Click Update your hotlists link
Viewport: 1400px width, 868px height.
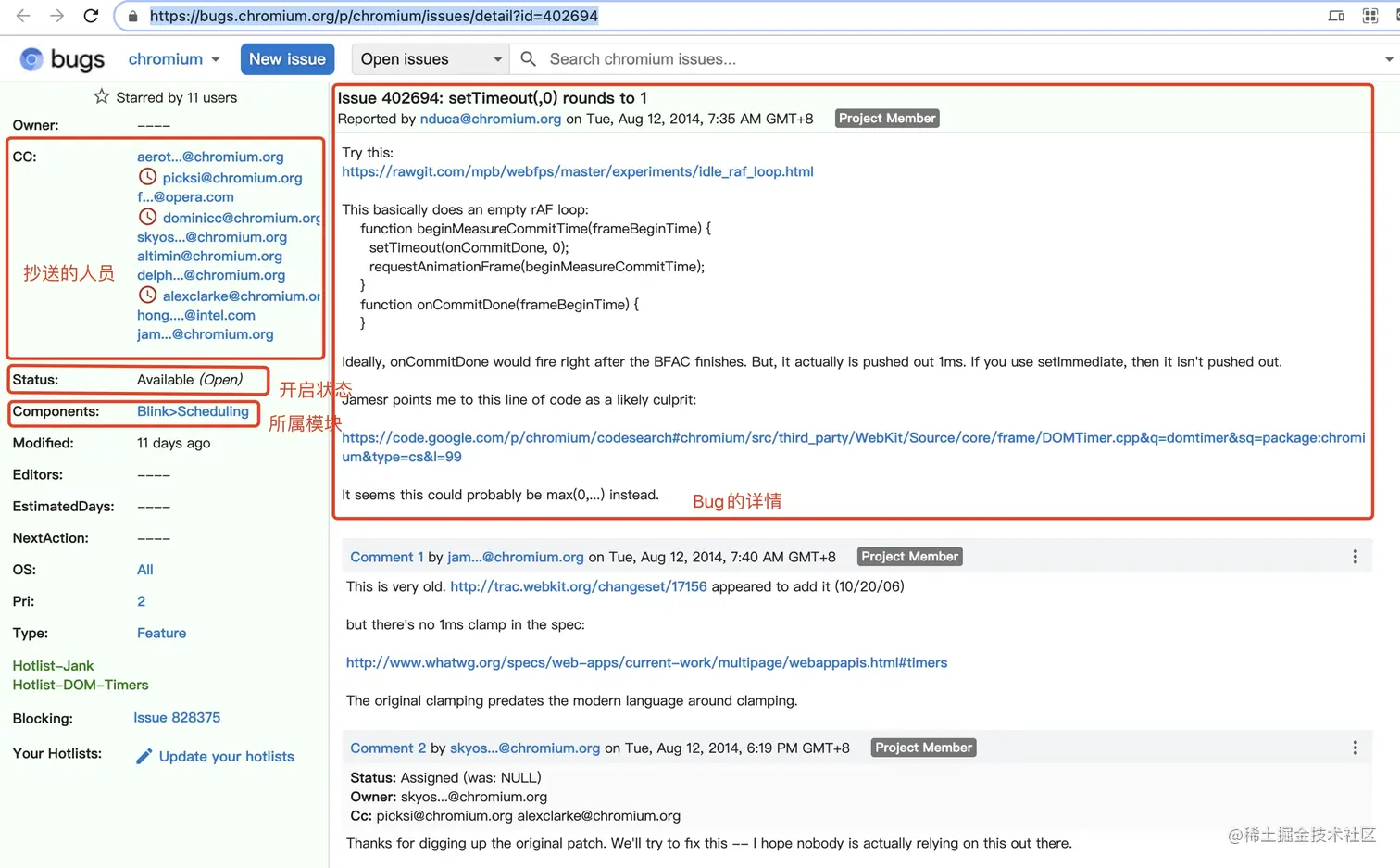point(227,757)
